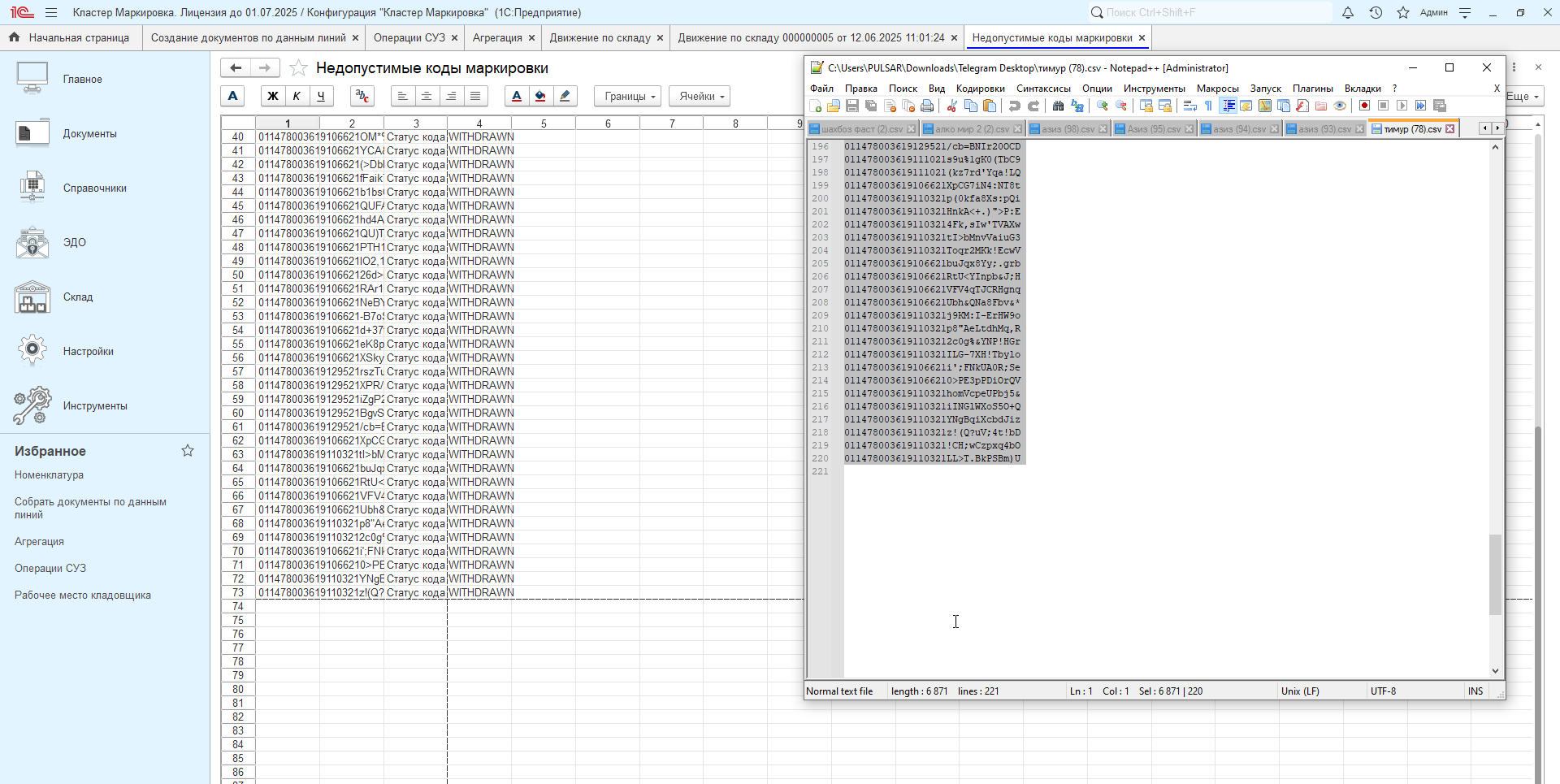Image resolution: width=1560 pixels, height=784 pixels.
Task: Open 1C main hamburger menu
Action: [x=51, y=12]
